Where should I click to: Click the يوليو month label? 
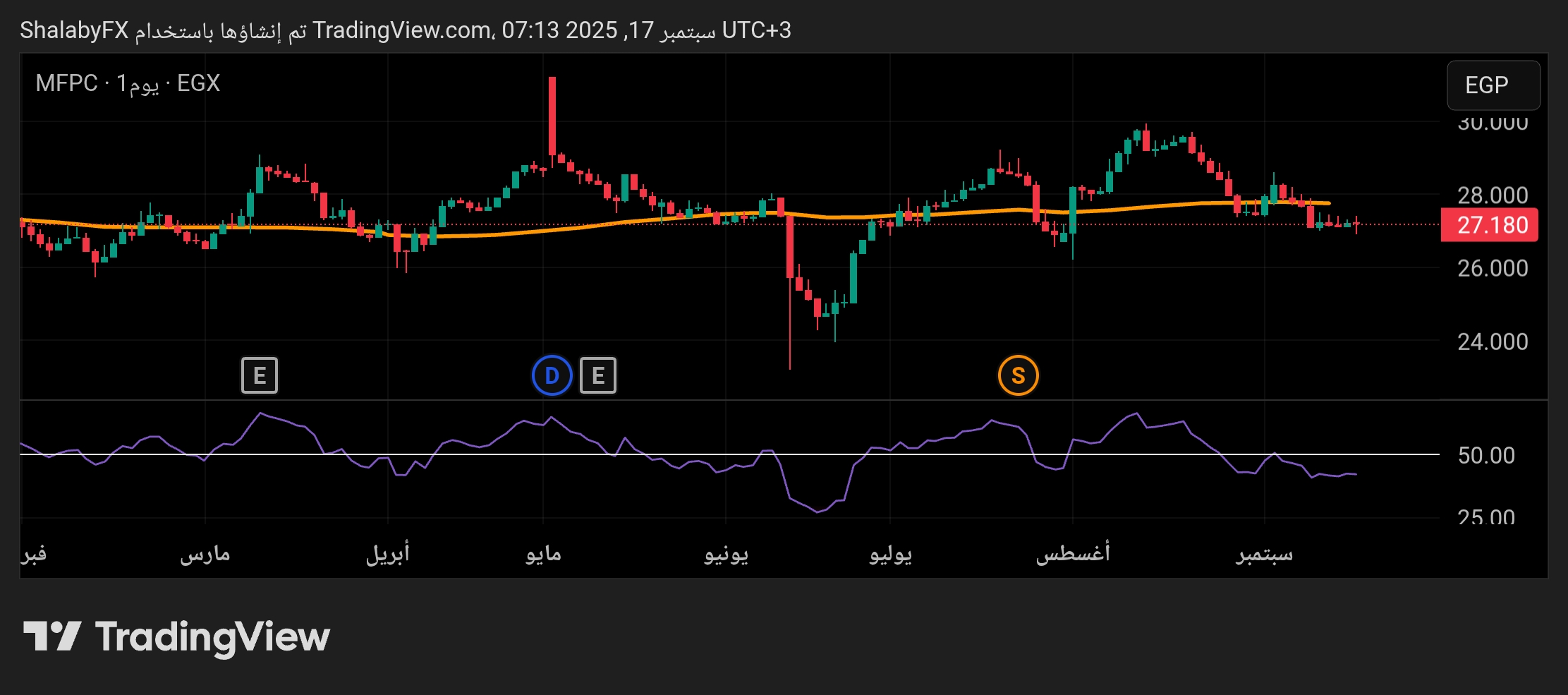[890, 554]
